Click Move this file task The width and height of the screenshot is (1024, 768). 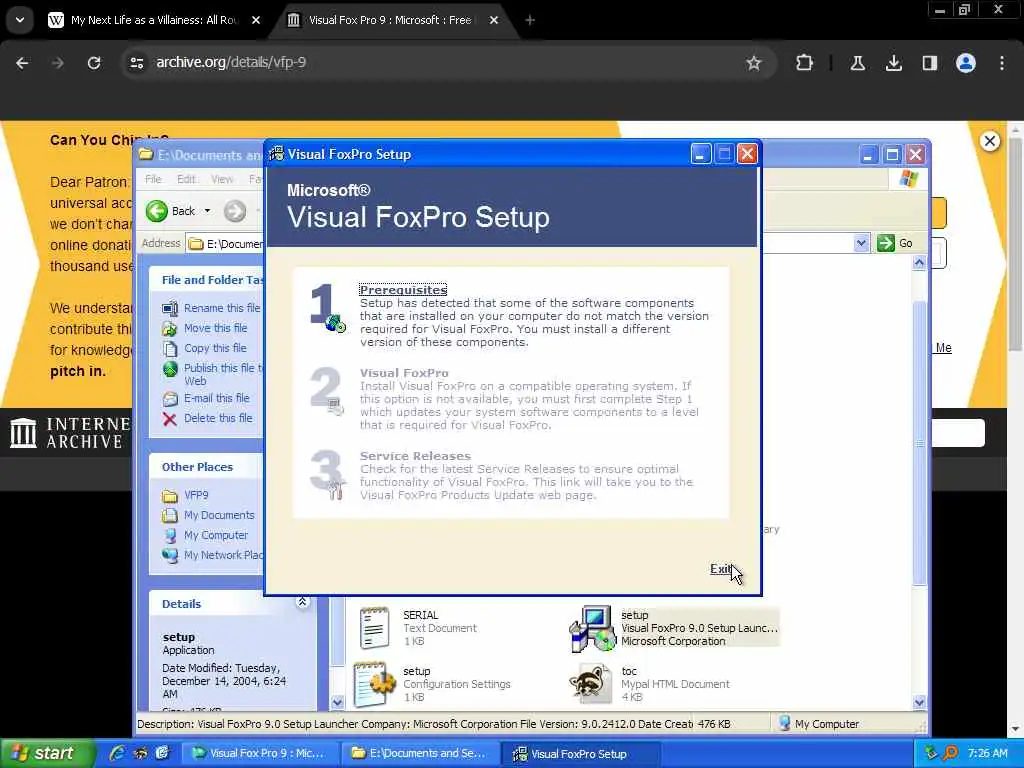pyautogui.click(x=216, y=328)
